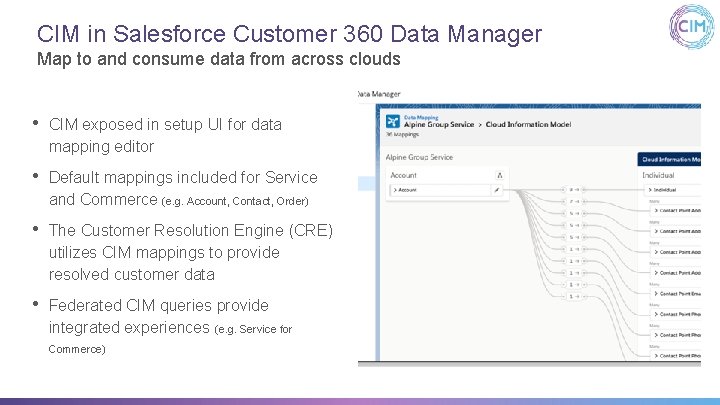Click the hierarchy icon on the Account card
This screenshot has width=720, height=405.
pos(500,175)
